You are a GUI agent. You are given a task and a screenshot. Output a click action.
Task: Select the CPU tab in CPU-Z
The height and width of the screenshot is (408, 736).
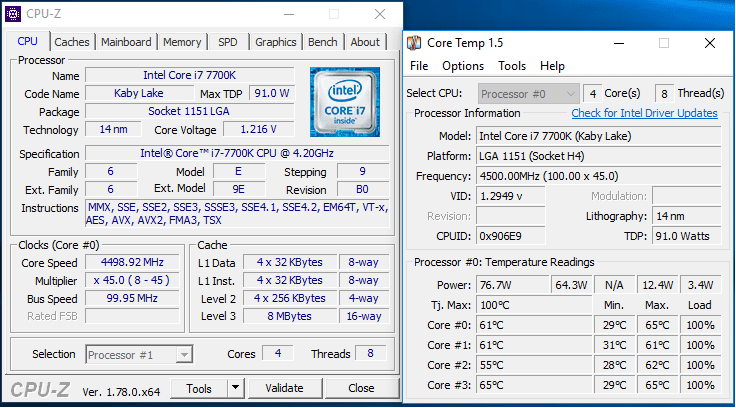pos(27,41)
